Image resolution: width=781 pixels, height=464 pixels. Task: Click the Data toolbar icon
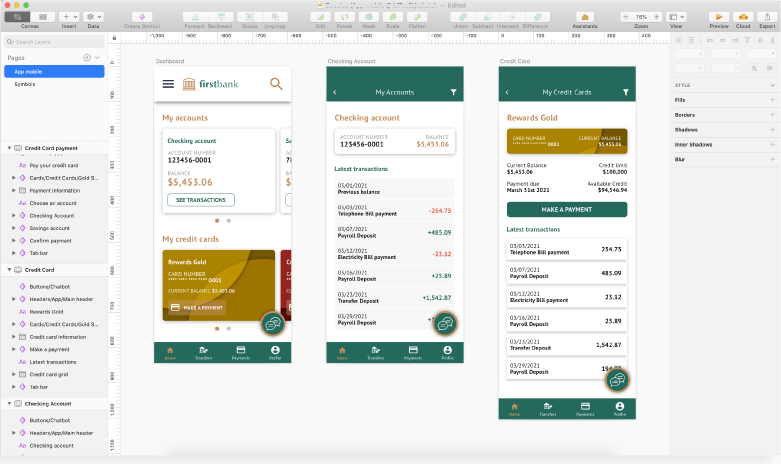(94, 17)
